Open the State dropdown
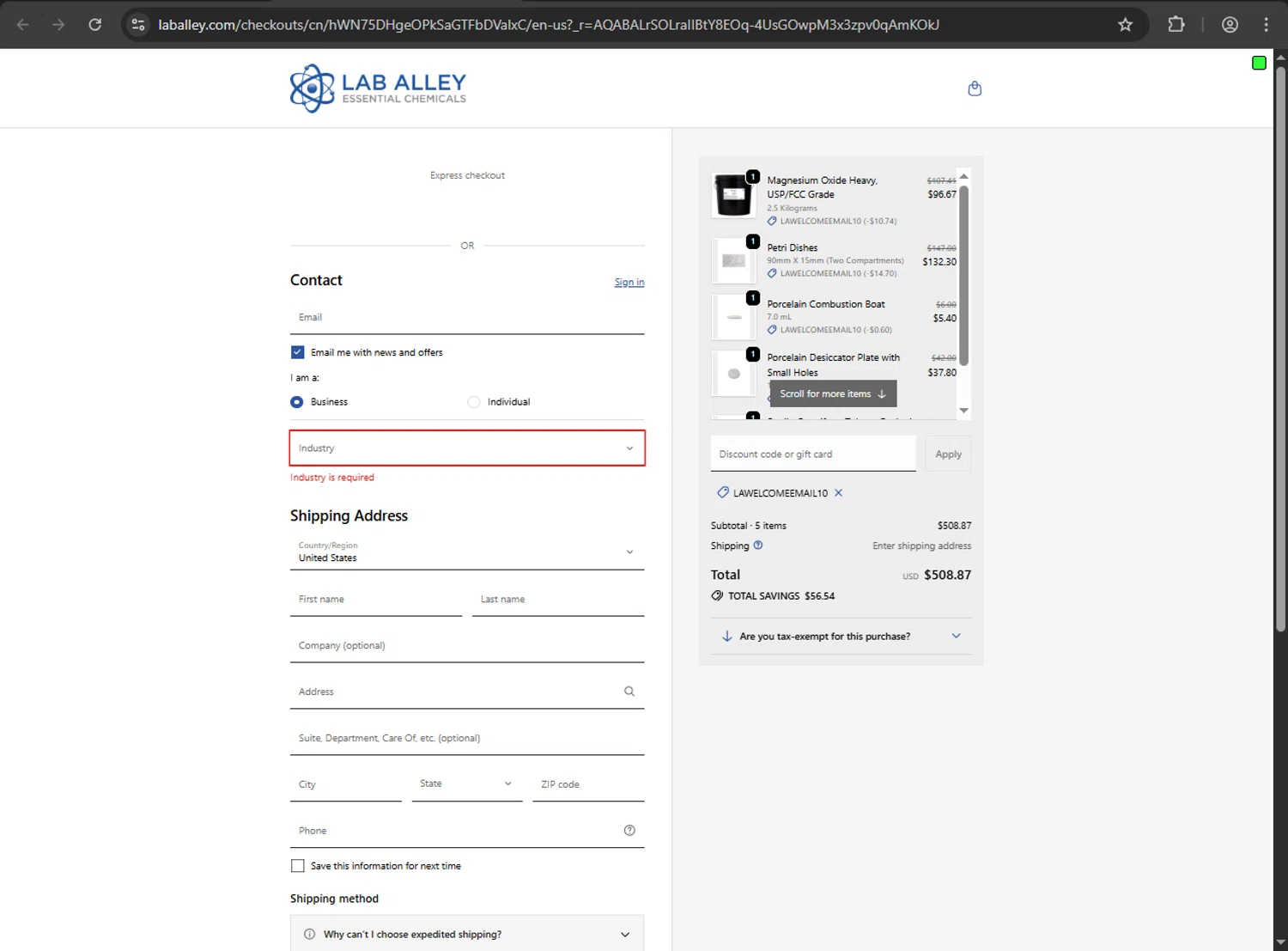Screen dimensions: 1288x951 coord(467,783)
